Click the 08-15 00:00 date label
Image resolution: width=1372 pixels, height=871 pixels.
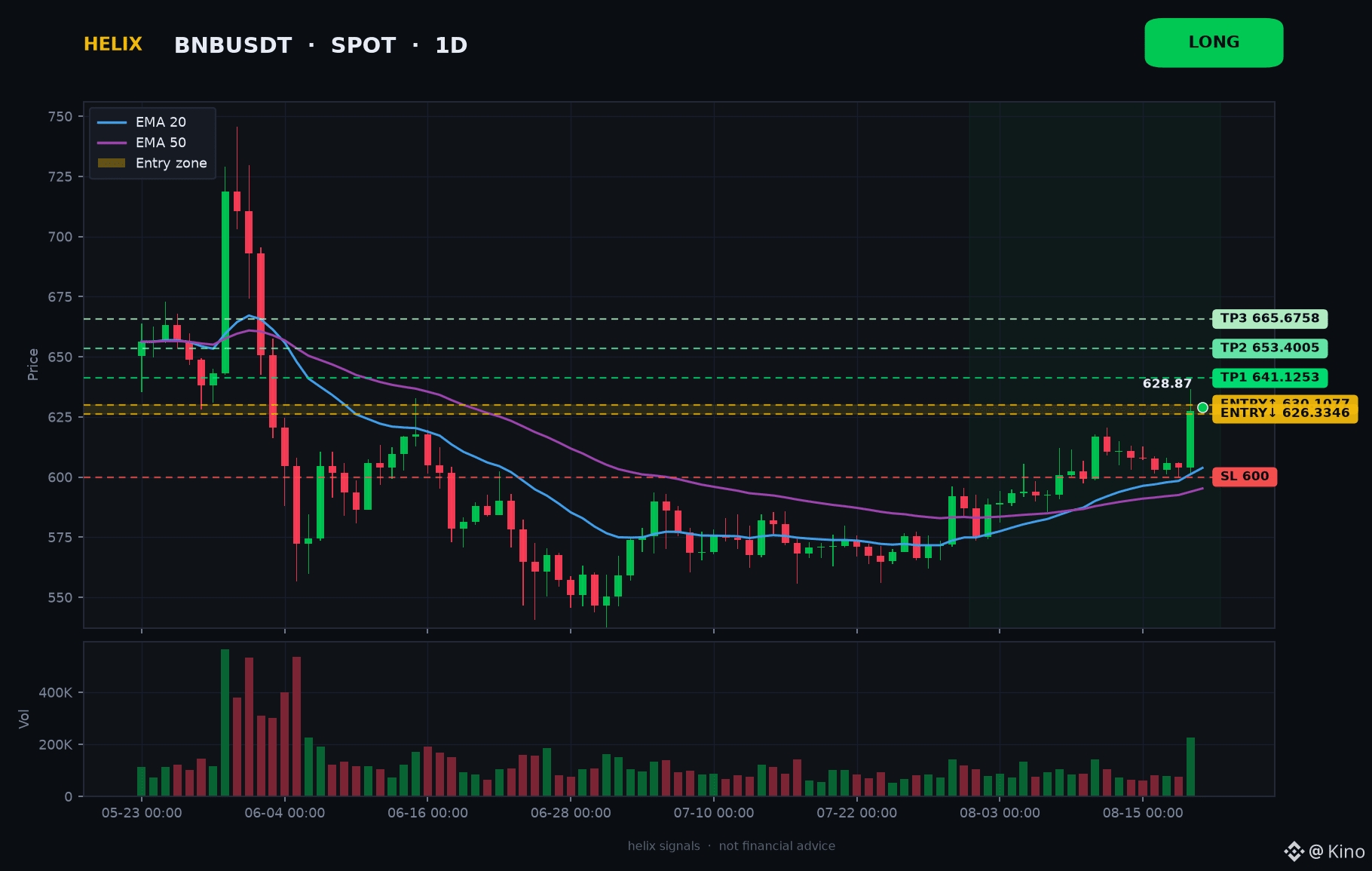click(1143, 813)
